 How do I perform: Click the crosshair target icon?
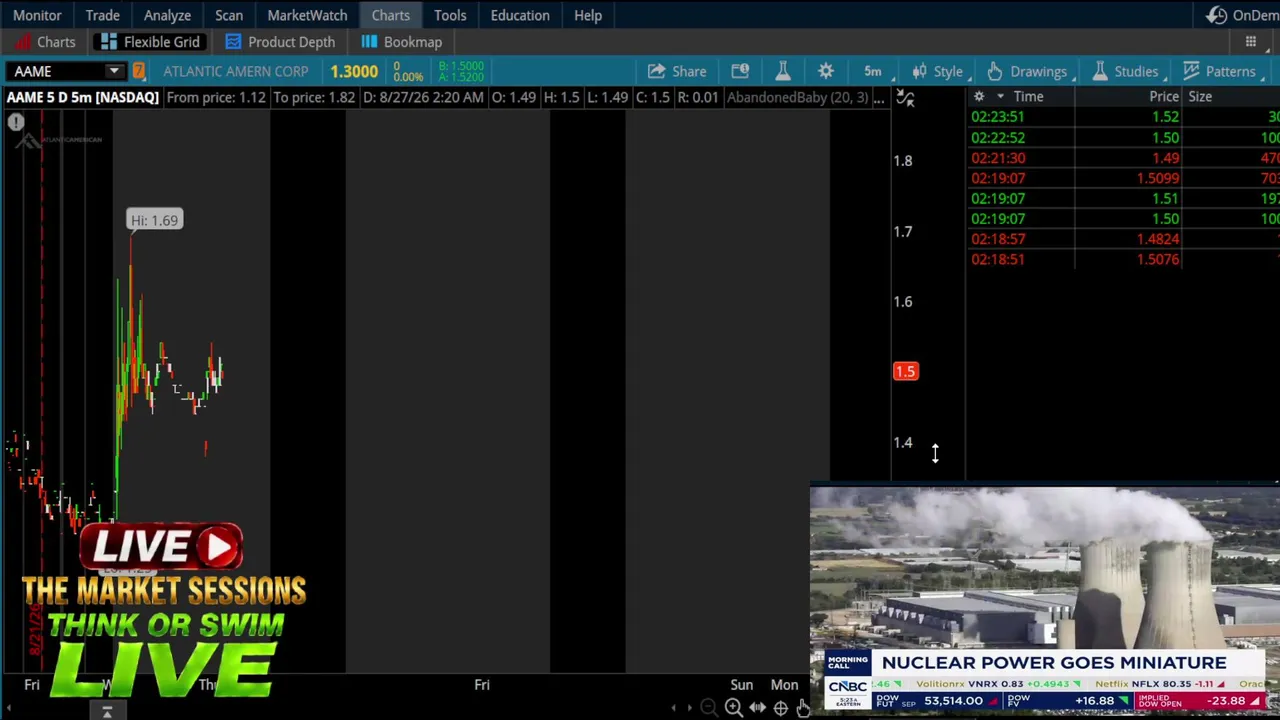point(781,708)
